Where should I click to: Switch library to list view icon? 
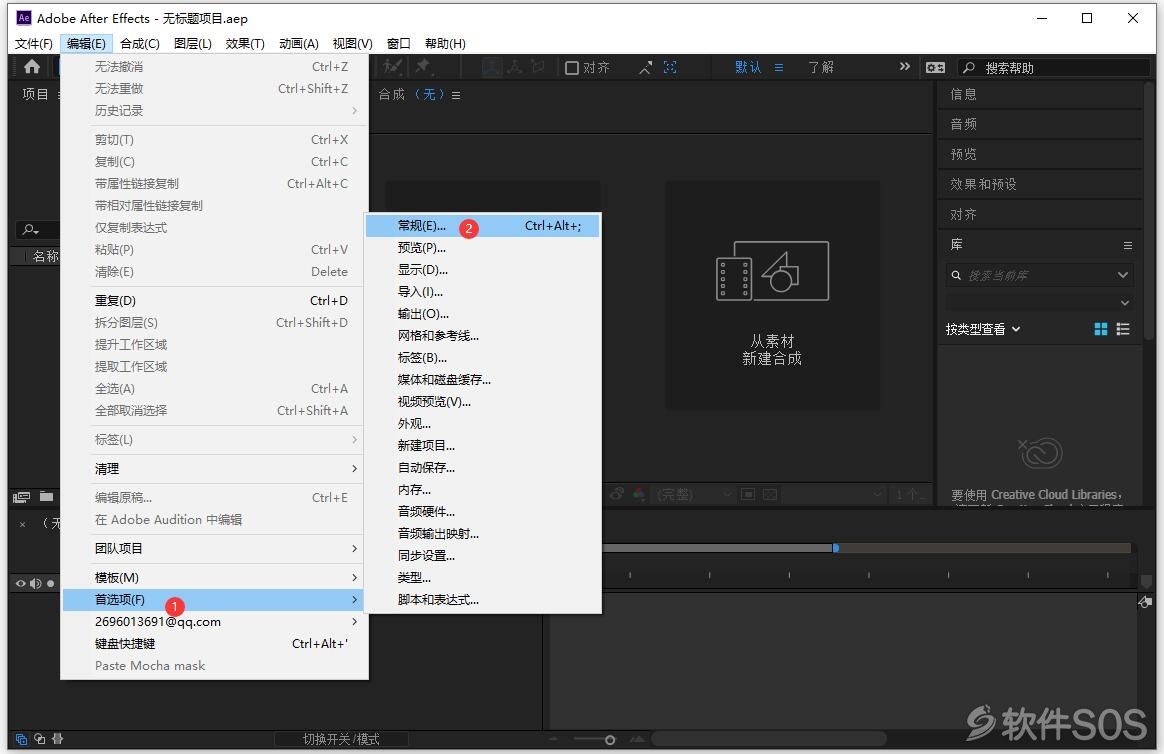1123,329
